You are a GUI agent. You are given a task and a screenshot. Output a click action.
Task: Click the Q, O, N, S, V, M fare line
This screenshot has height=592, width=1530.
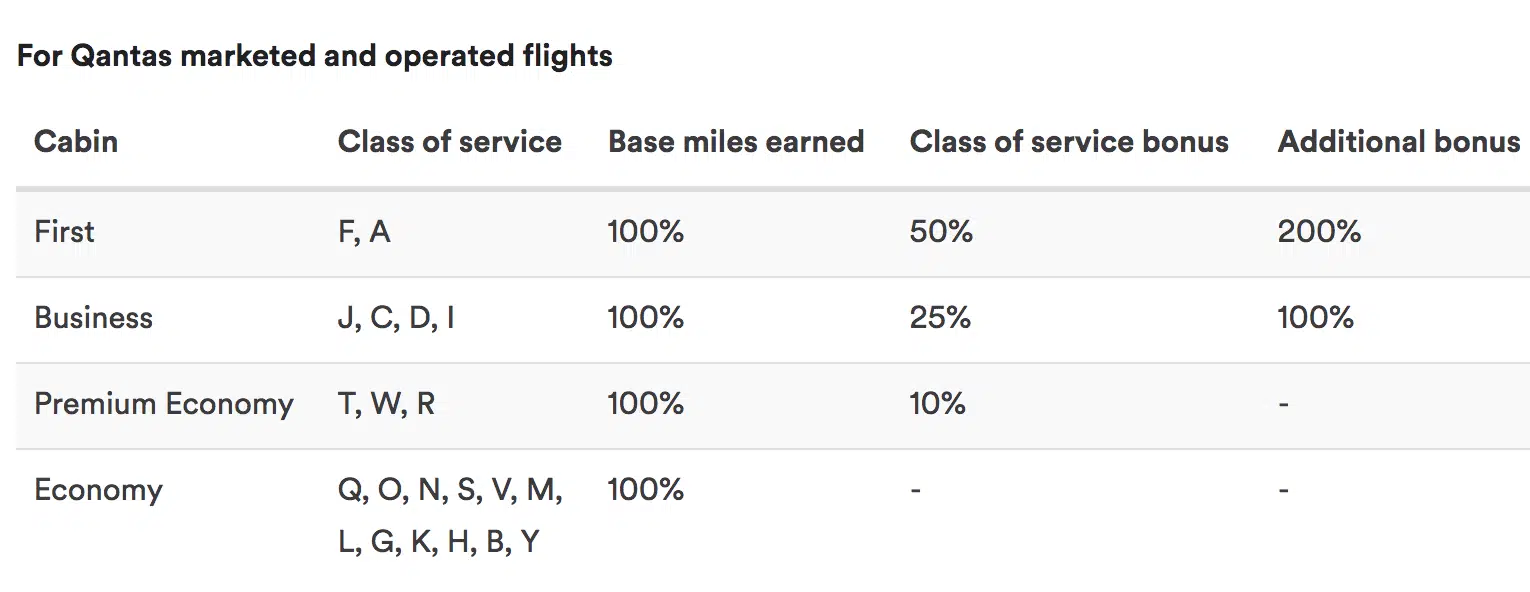(450, 490)
